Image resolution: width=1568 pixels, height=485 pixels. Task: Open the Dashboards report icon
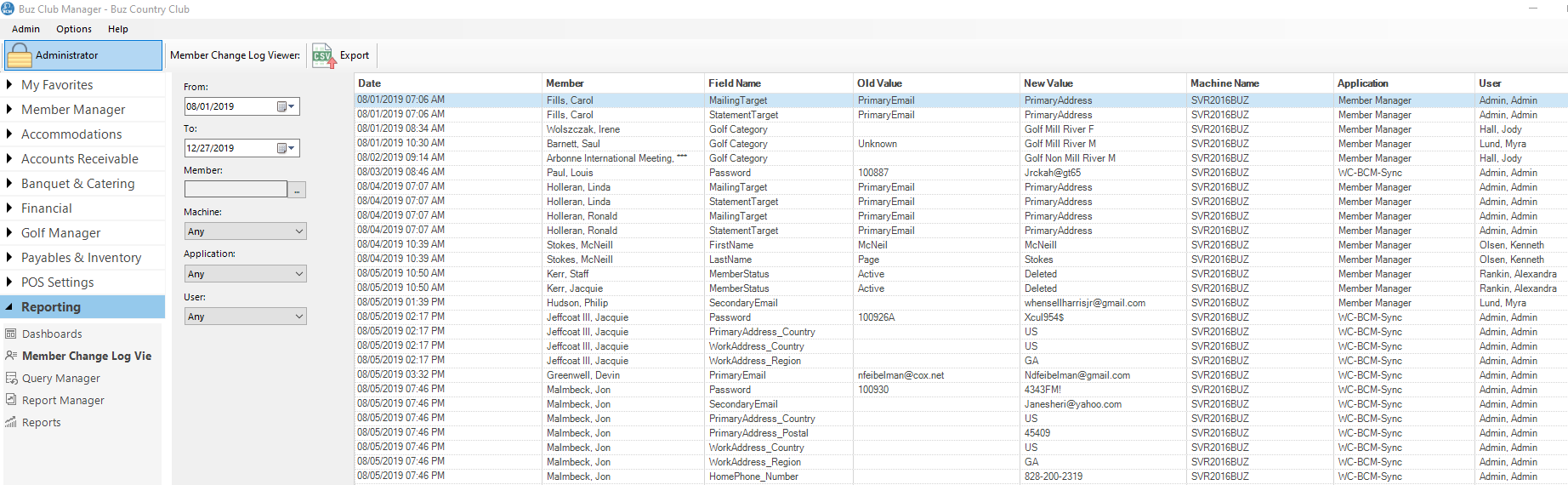11,334
